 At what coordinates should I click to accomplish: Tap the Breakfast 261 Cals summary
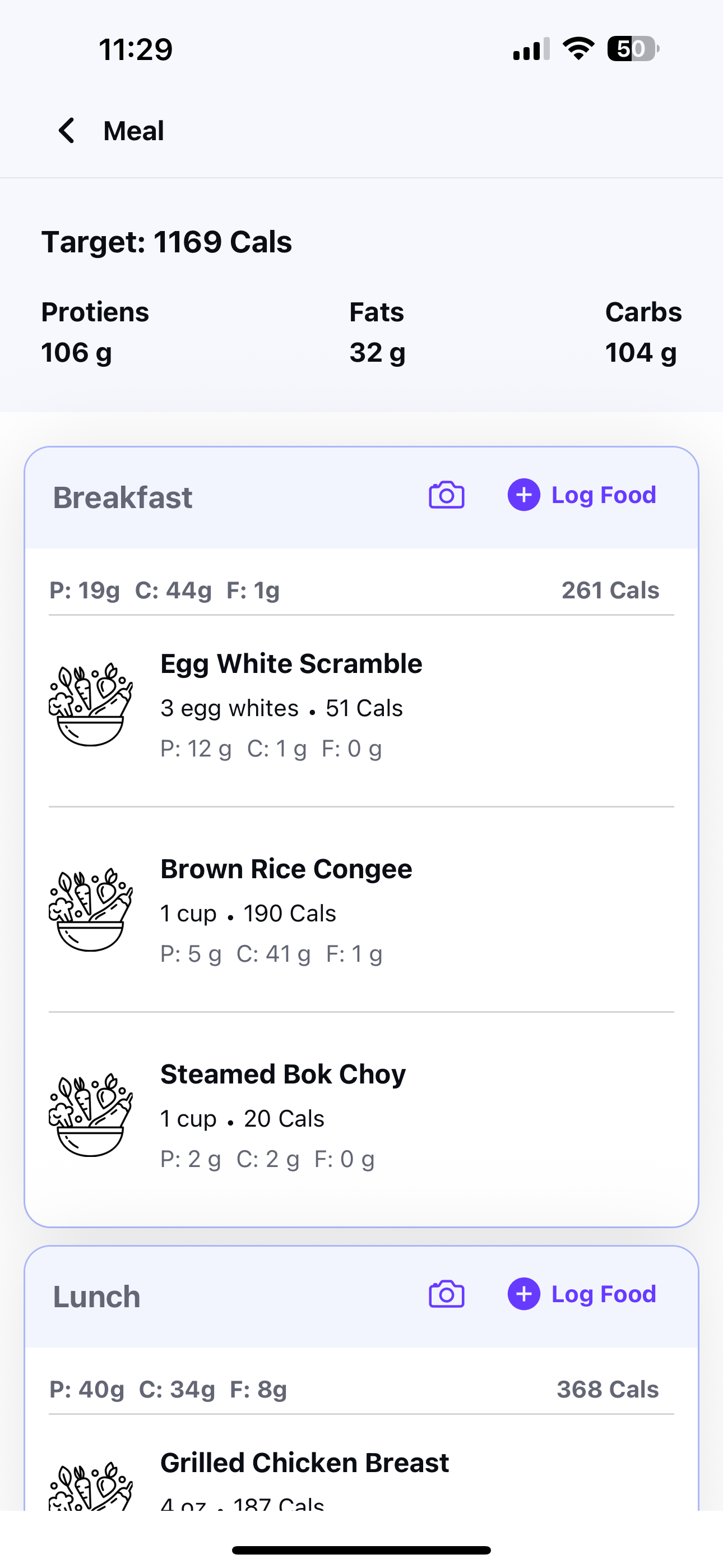610,591
